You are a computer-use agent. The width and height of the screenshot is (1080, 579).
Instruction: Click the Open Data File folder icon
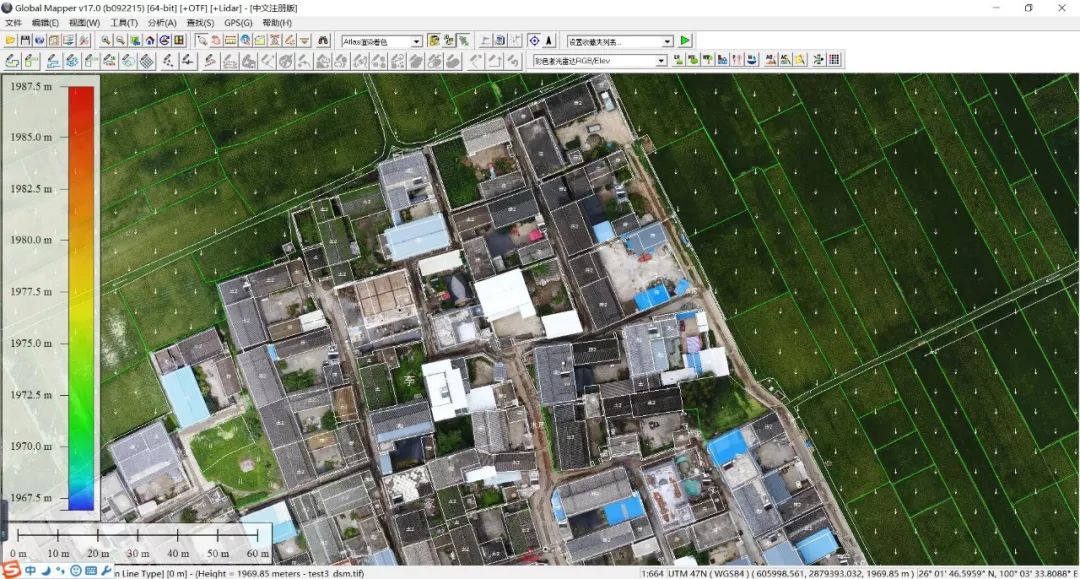[x=11, y=41]
